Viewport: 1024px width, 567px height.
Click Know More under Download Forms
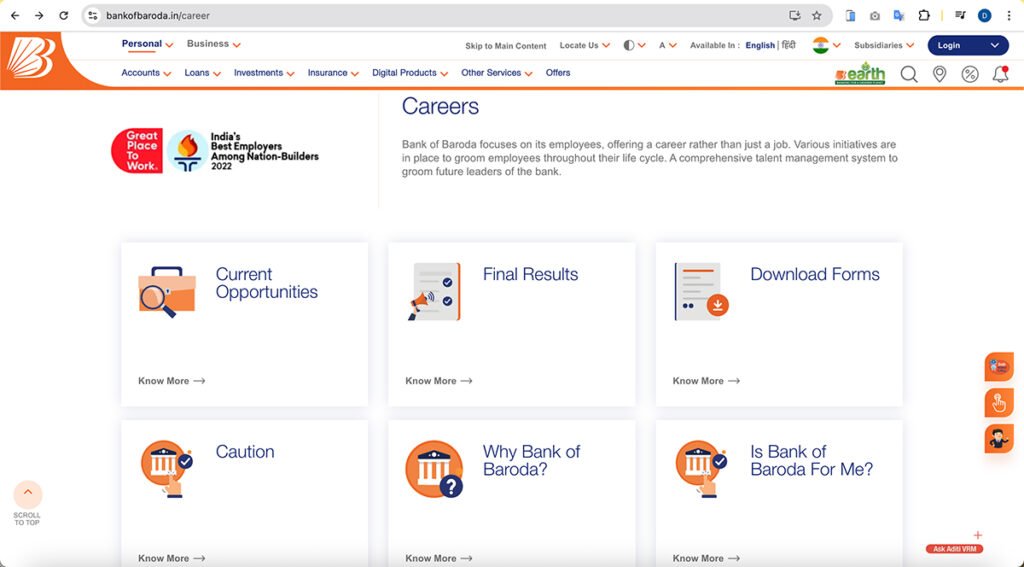tap(707, 381)
